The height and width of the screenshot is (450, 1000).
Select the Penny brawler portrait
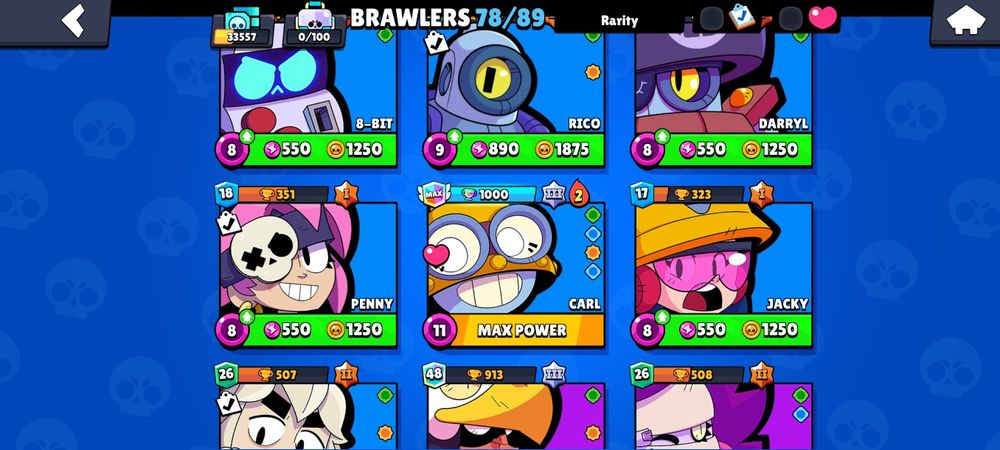[308, 258]
